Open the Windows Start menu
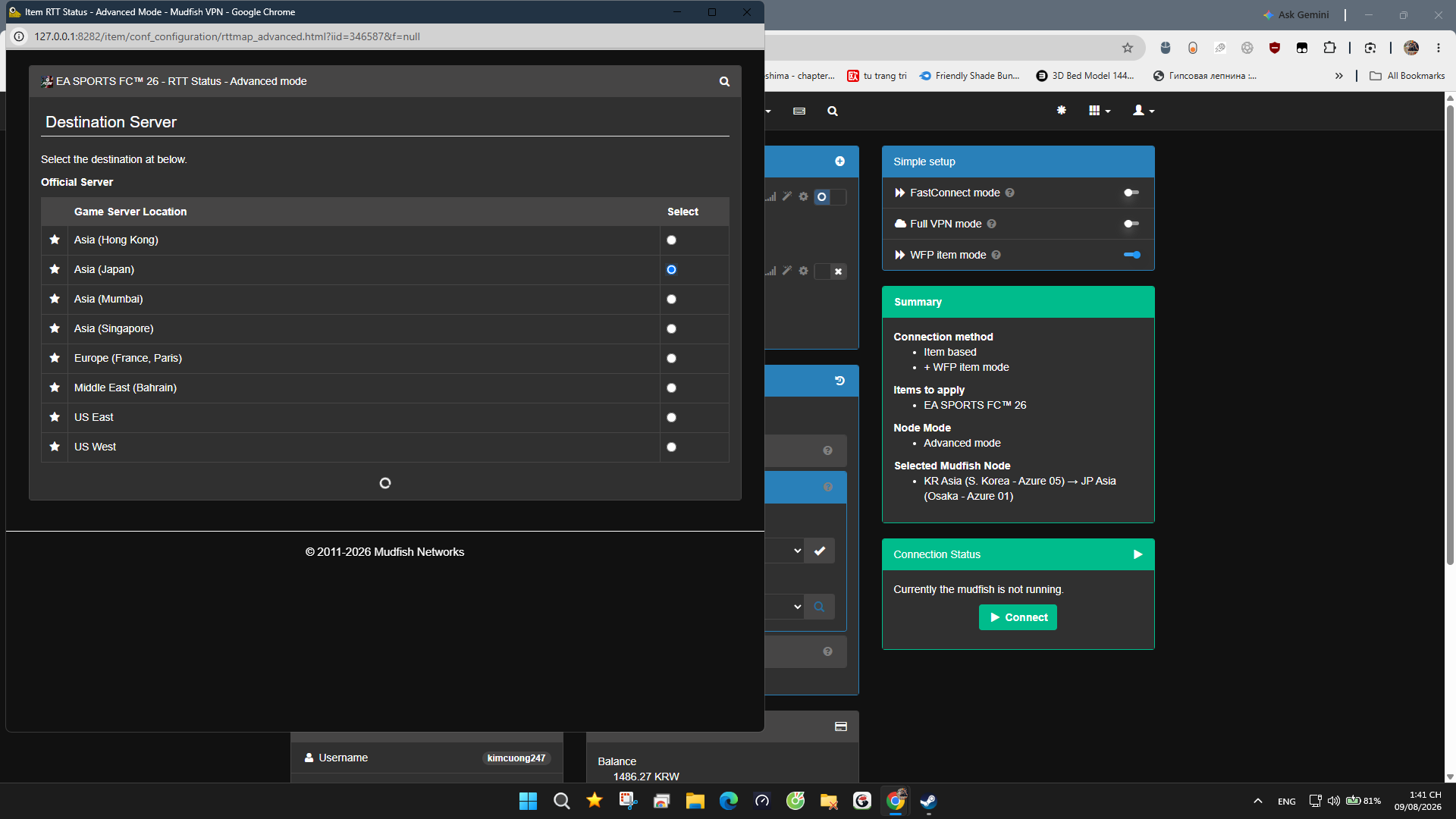Viewport: 1456px width, 819px height. [528, 801]
